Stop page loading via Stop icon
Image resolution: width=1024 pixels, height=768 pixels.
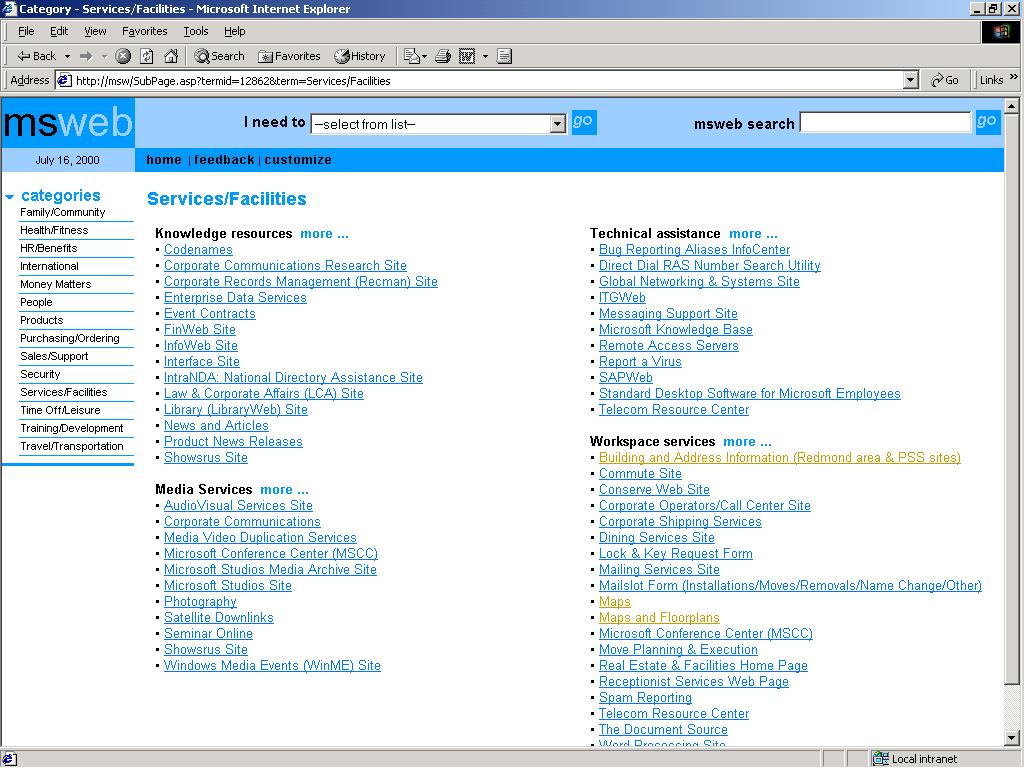tap(123, 56)
